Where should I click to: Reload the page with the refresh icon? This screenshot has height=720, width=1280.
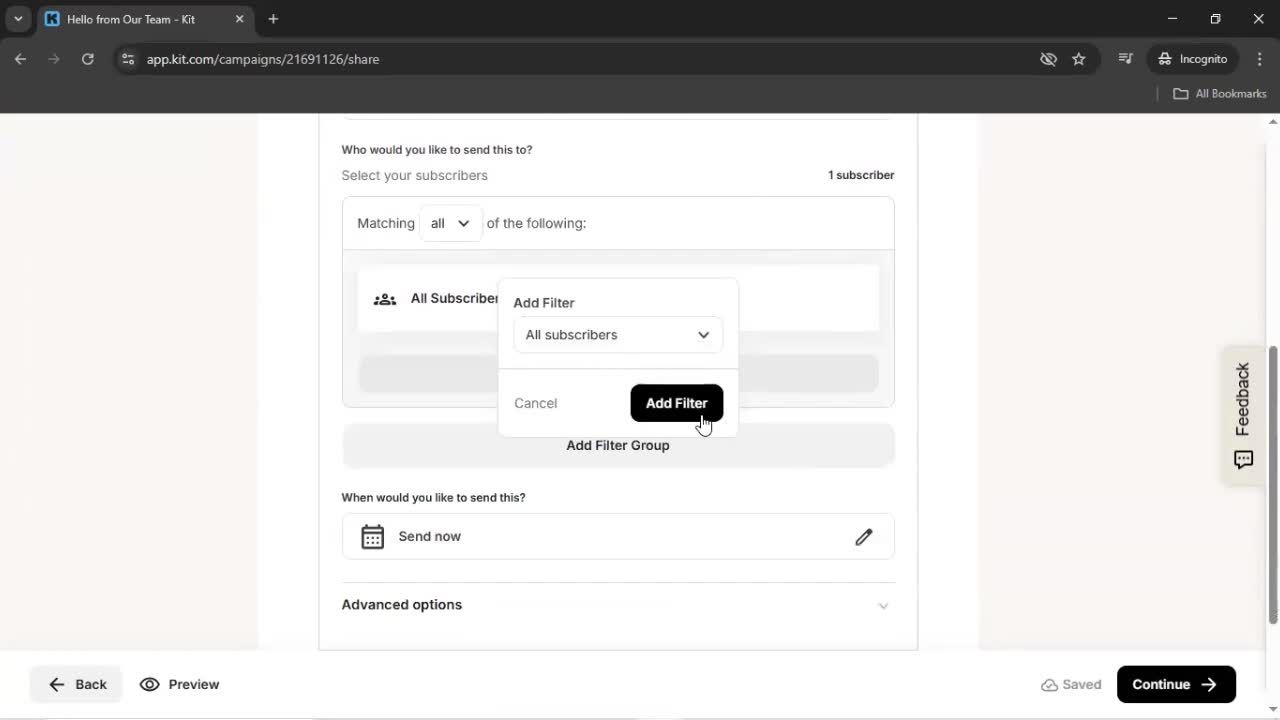pyautogui.click(x=88, y=59)
